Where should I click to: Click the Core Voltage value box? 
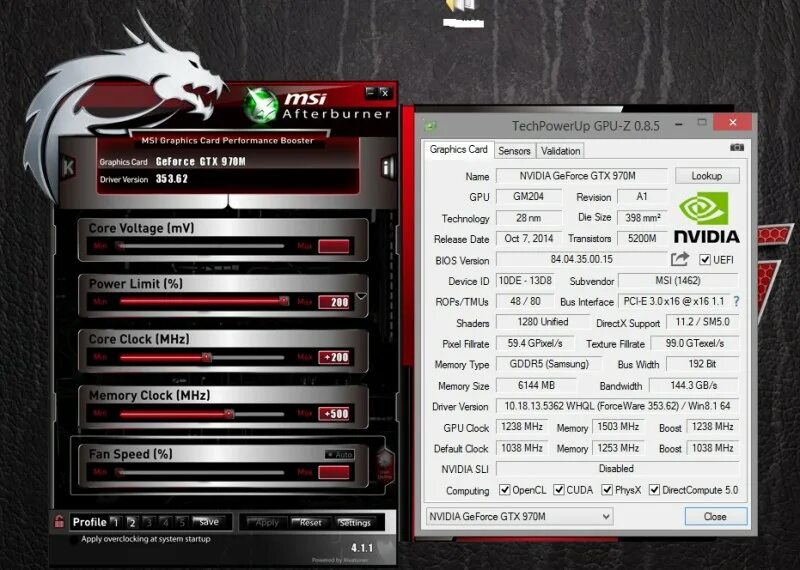(x=334, y=246)
